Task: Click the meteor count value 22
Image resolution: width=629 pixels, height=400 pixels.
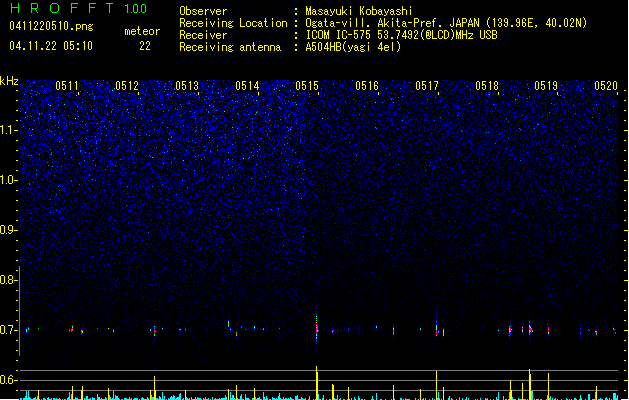Action: pyautogui.click(x=145, y=46)
